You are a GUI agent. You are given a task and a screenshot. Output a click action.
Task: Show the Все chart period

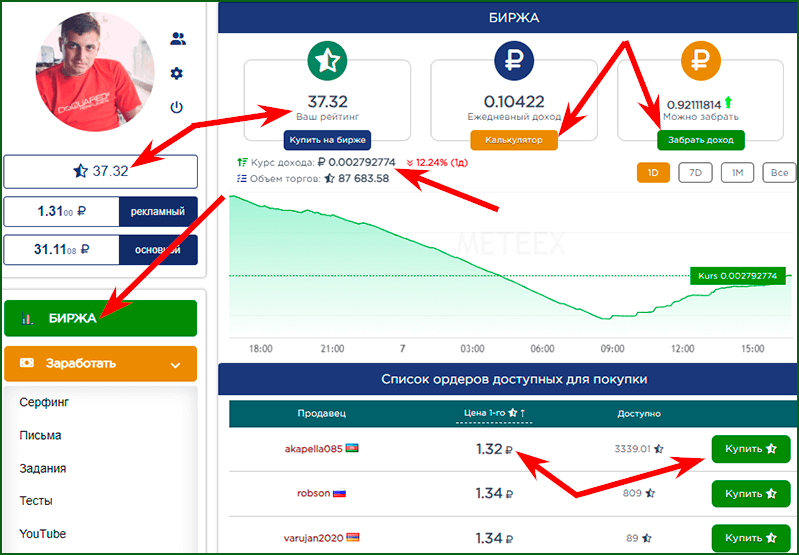[x=779, y=173]
